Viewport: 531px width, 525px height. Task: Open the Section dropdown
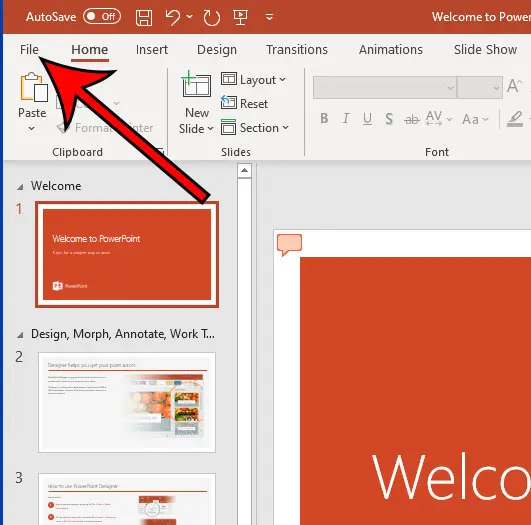[255, 128]
